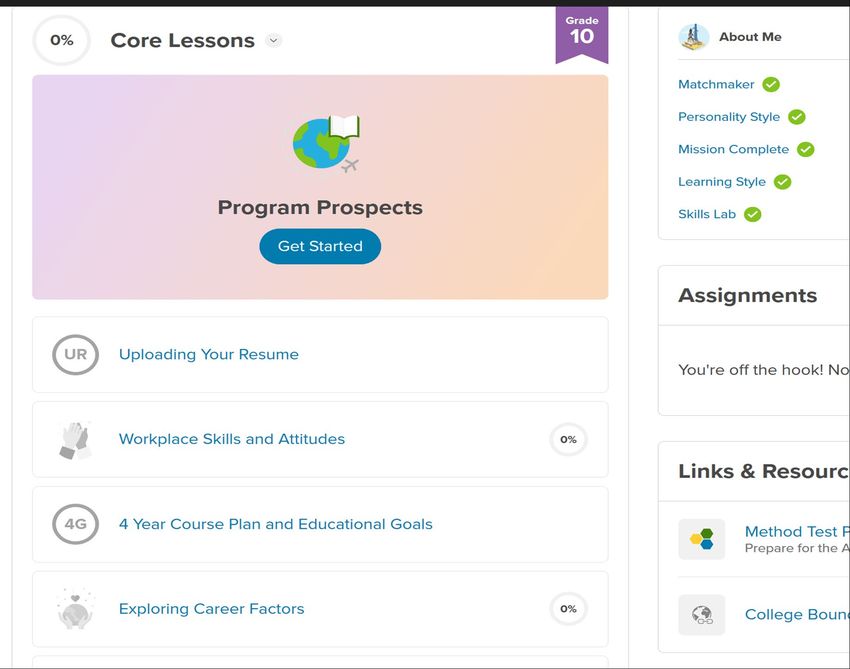Click the UR circle icon for resume

pyautogui.click(x=75, y=354)
